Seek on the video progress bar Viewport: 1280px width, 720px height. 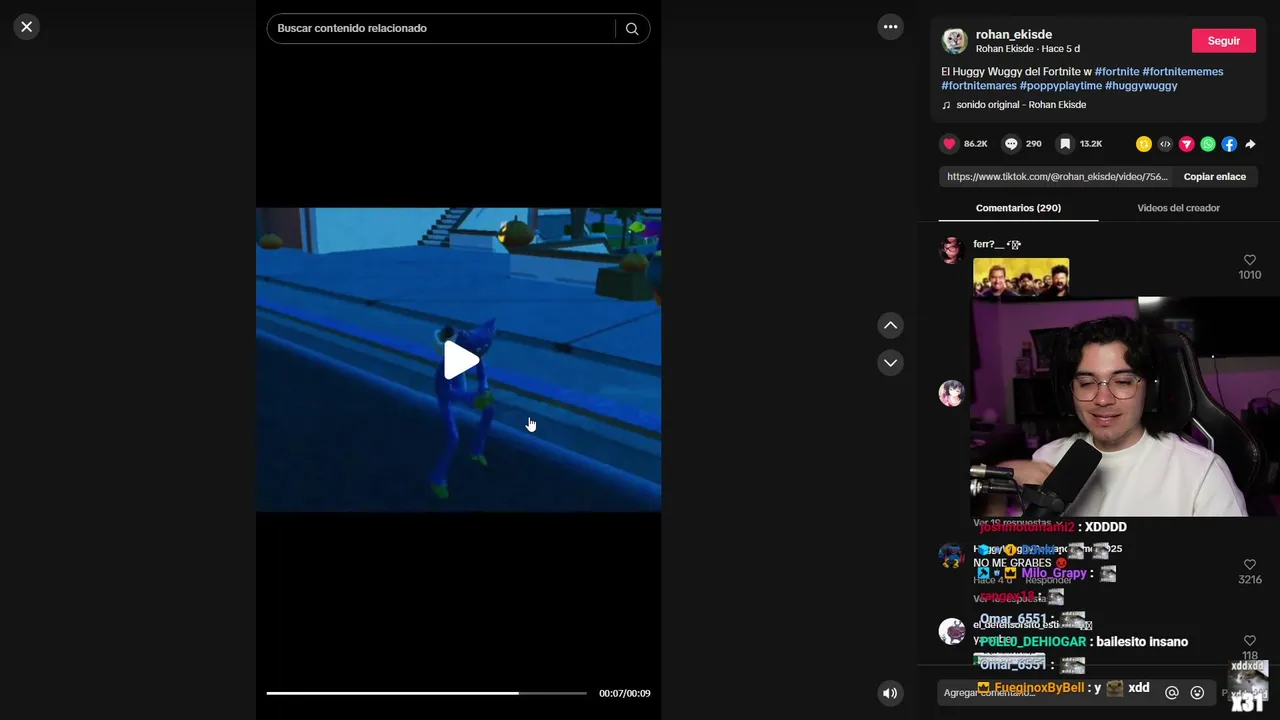click(427, 693)
